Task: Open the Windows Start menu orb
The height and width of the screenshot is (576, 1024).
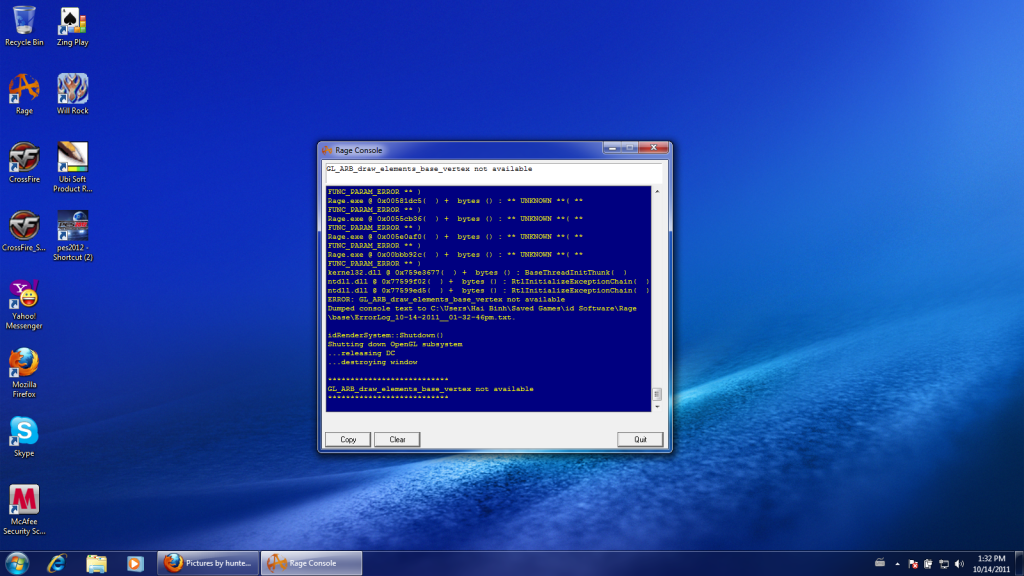Action: coord(17,563)
